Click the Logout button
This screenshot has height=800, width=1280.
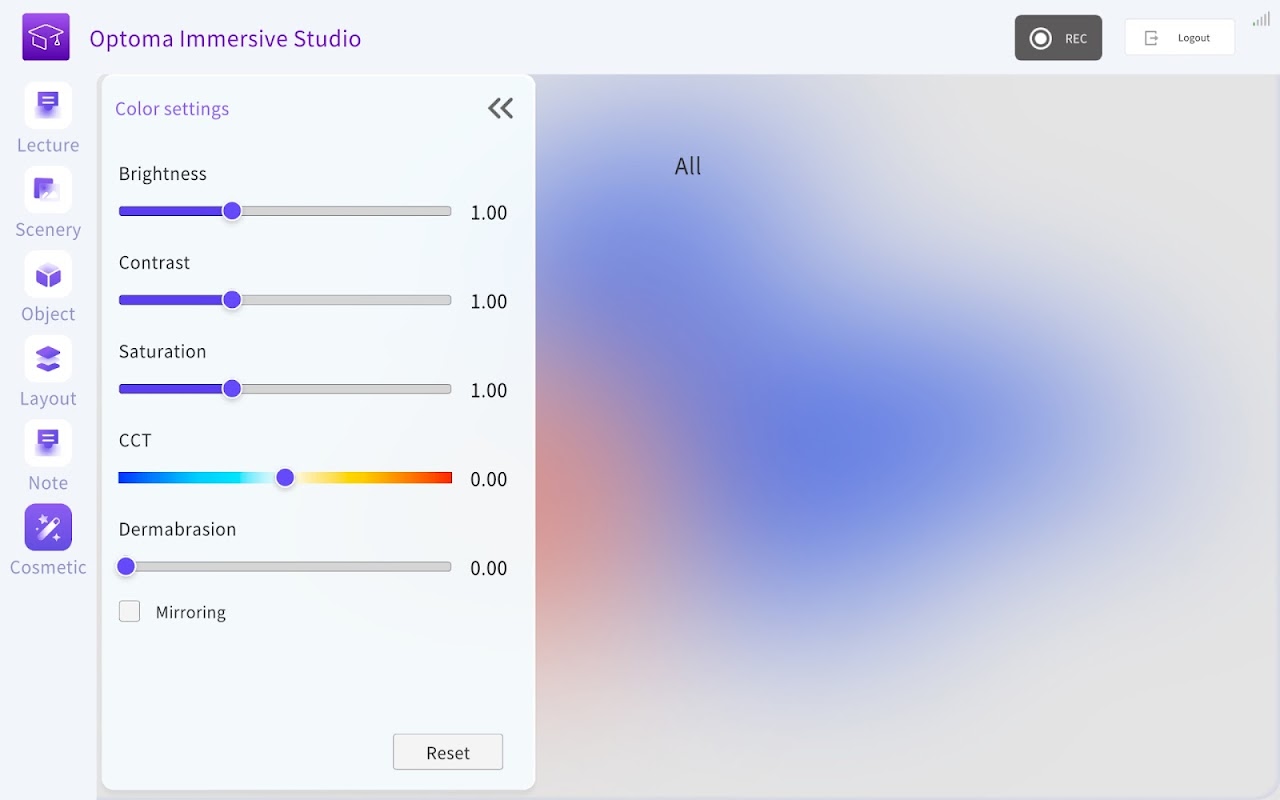point(1179,38)
